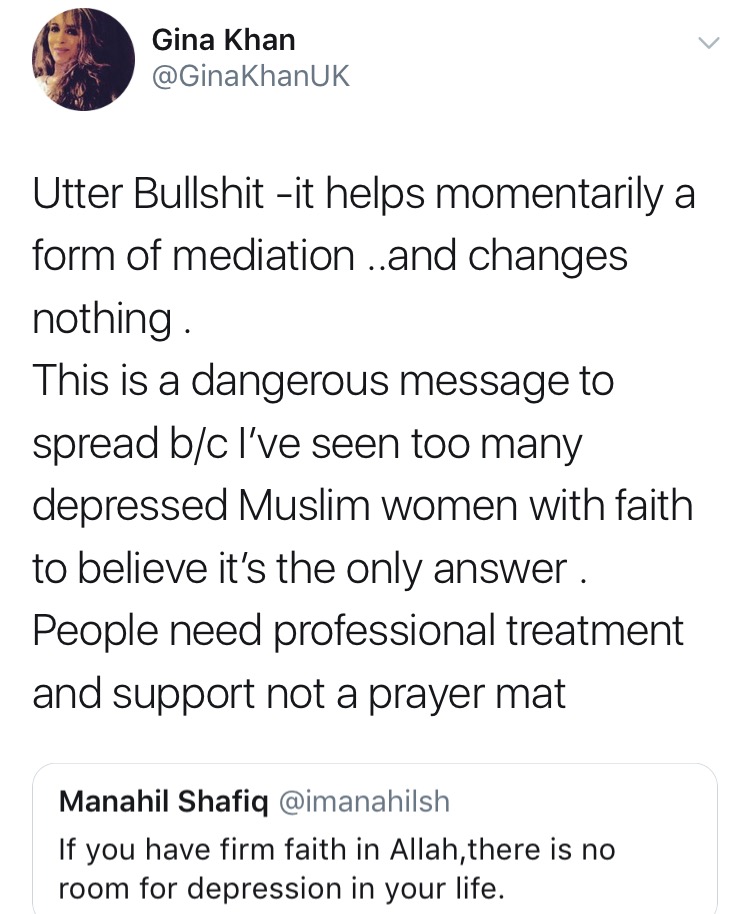This screenshot has width=750, height=914.
Task: Click the word 'nothing' in the tweet
Action: (x=102, y=319)
